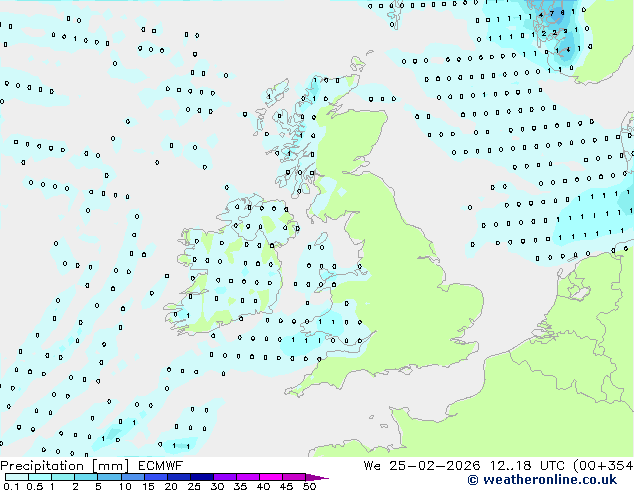Click the 30–35 mm purple legend box

tap(224, 477)
